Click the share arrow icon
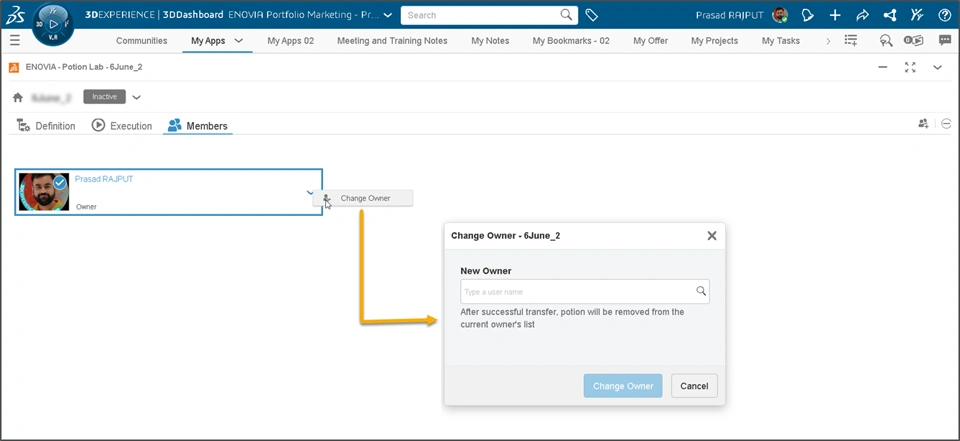The width and height of the screenshot is (960, 441). tap(862, 15)
